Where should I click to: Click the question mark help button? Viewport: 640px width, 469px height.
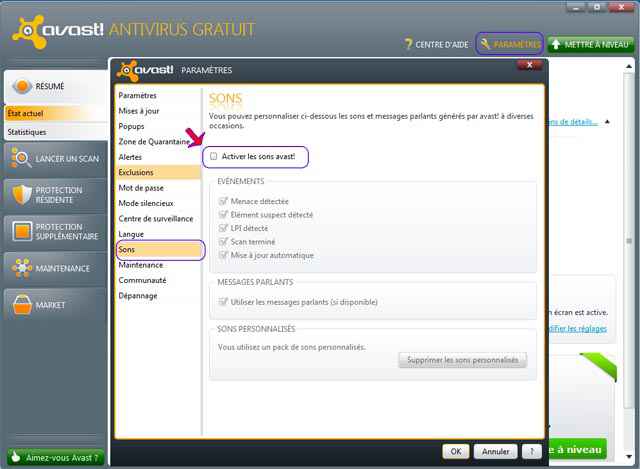pos(531,451)
